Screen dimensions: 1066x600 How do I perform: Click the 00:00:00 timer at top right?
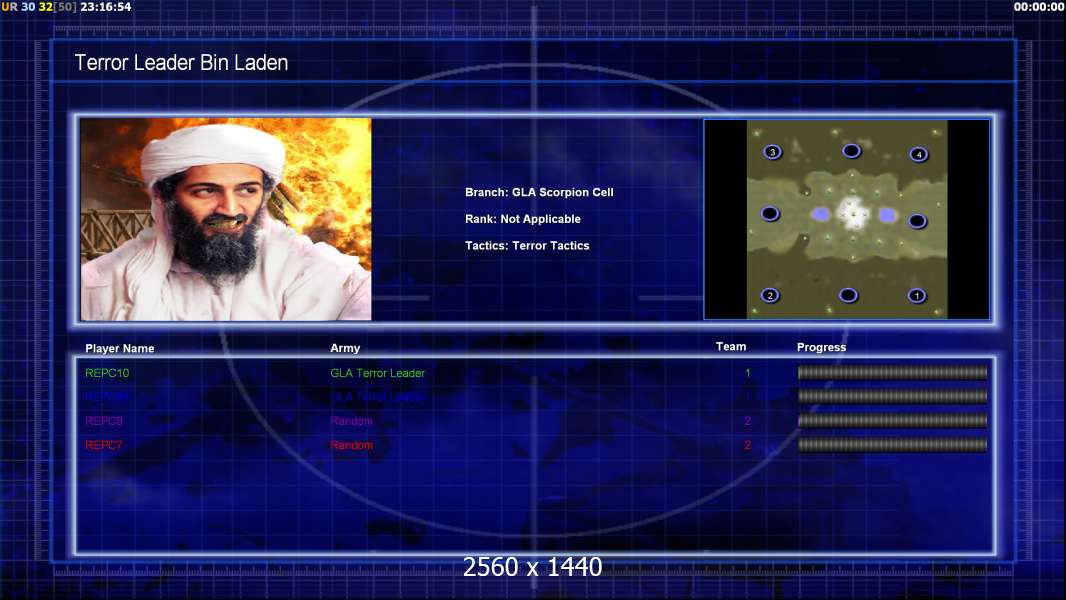pos(1038,7)
